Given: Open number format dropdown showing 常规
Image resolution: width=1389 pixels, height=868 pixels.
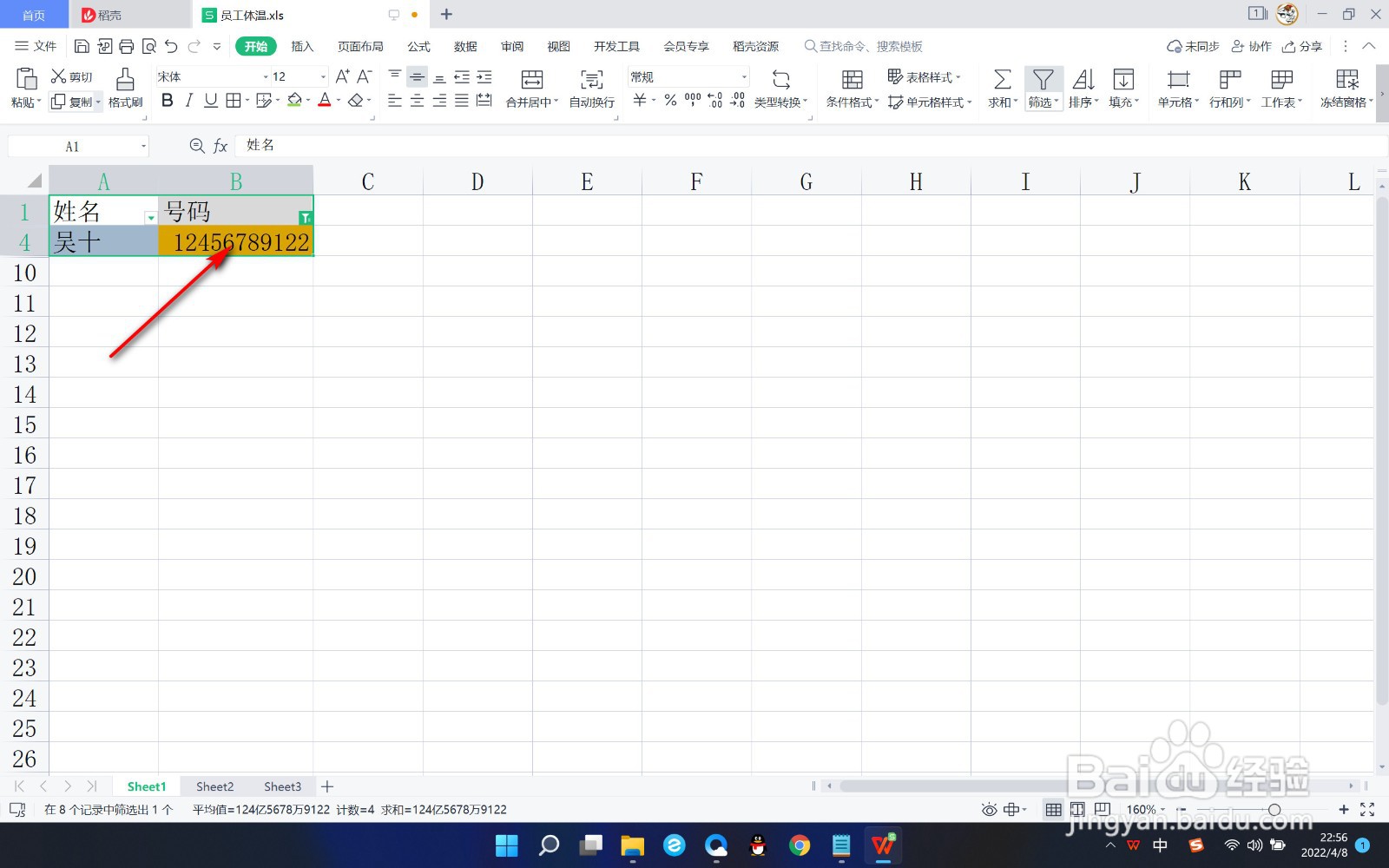Looking at the screenshot, I should point(744,76).
